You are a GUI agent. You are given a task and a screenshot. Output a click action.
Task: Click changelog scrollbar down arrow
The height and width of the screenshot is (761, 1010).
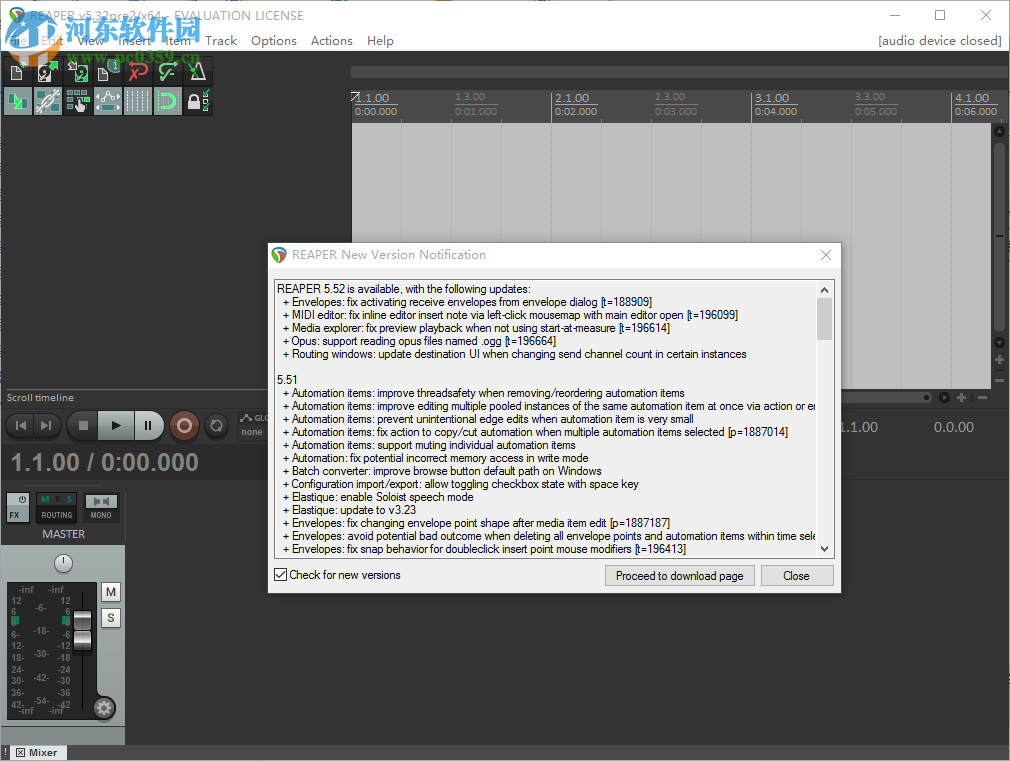click(824, 549)
